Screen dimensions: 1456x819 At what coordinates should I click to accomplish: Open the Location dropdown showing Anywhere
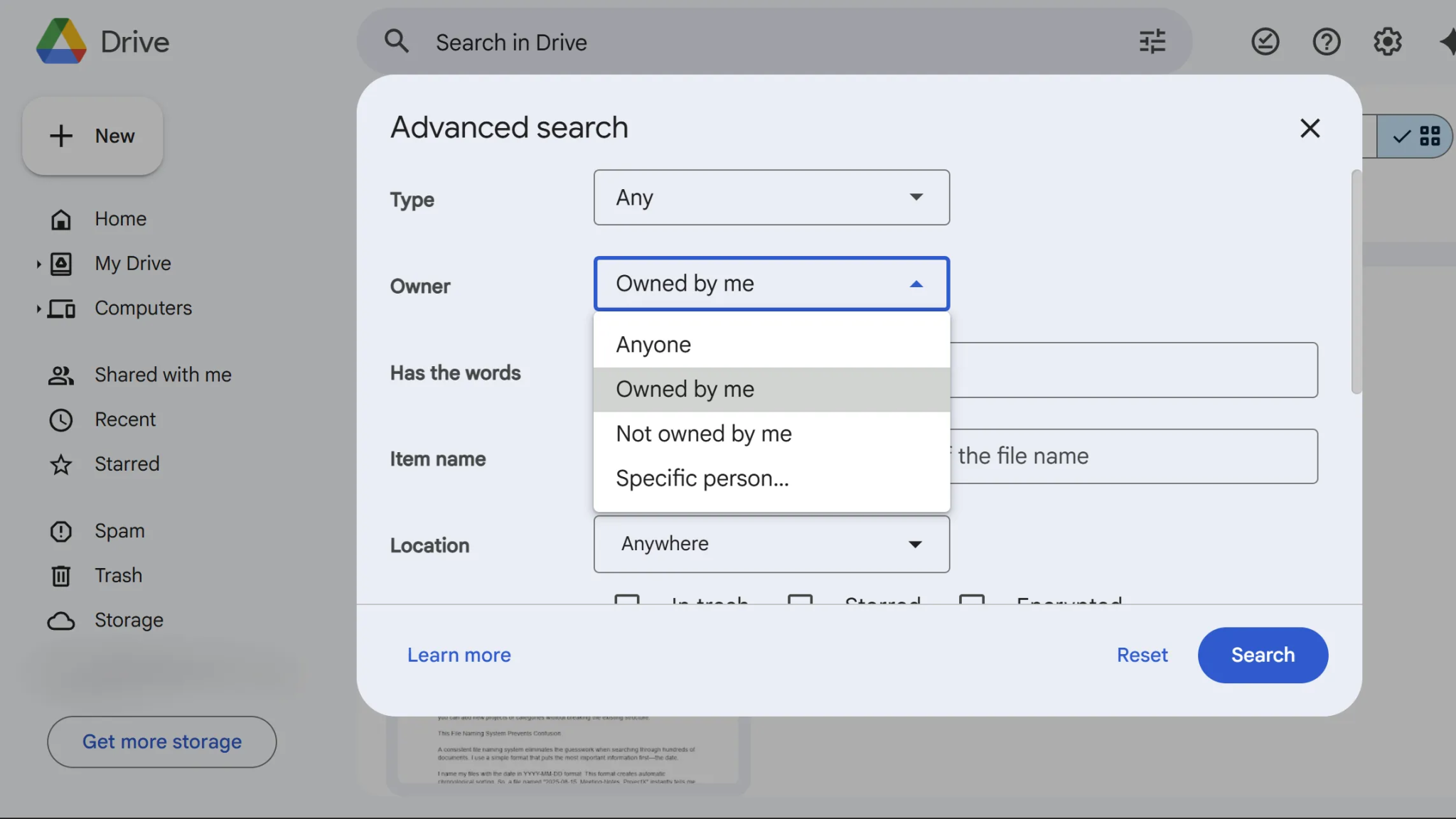[771, 544]
